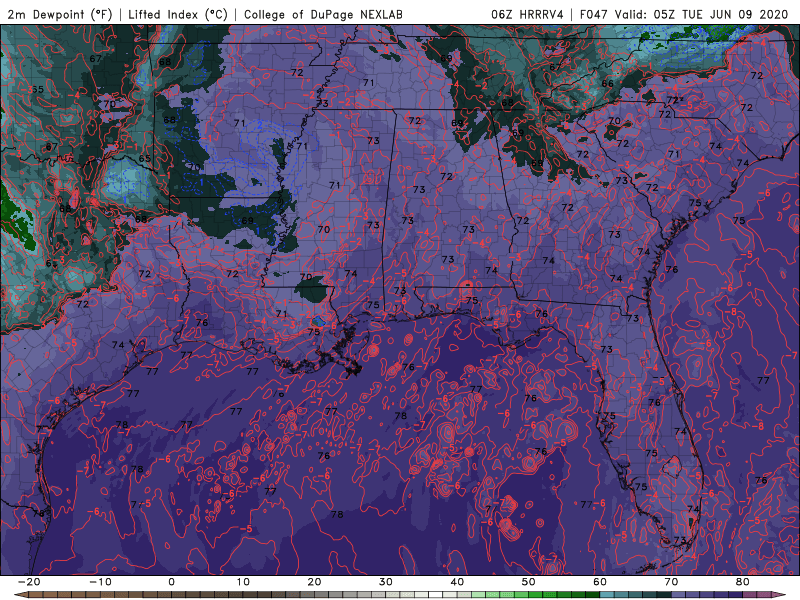
Task: Click the "70" color scale label
Action: coord(671,582)
